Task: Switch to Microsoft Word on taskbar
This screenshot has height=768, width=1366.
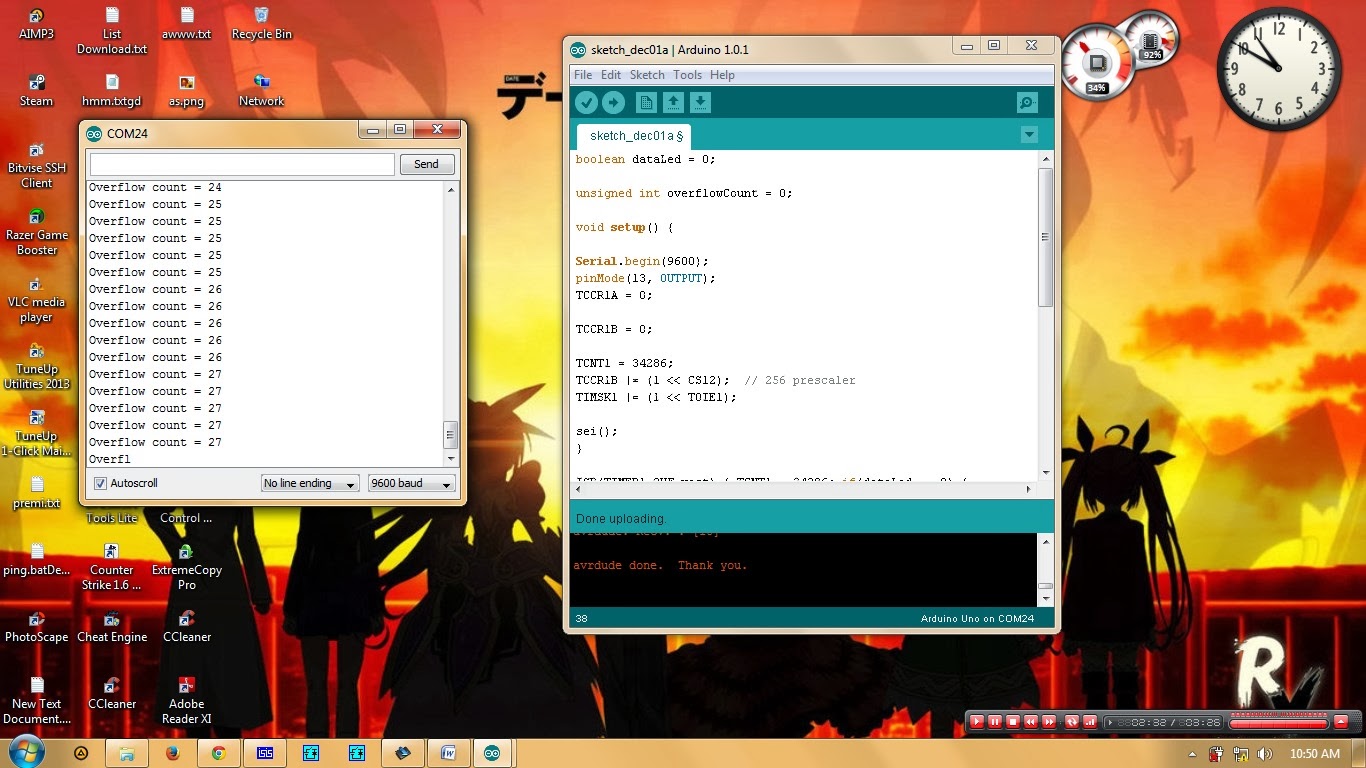Action: point(448,753)
